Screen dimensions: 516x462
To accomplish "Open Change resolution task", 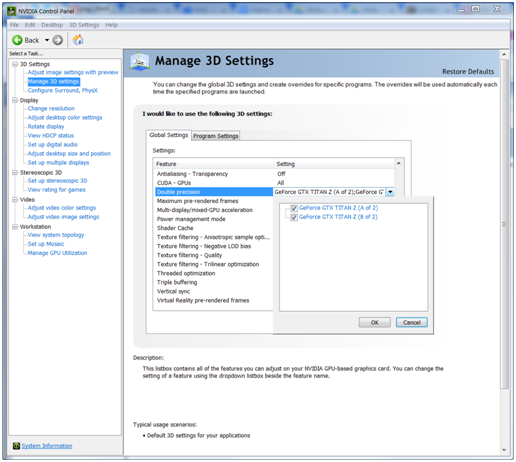I will click(51, 108).
